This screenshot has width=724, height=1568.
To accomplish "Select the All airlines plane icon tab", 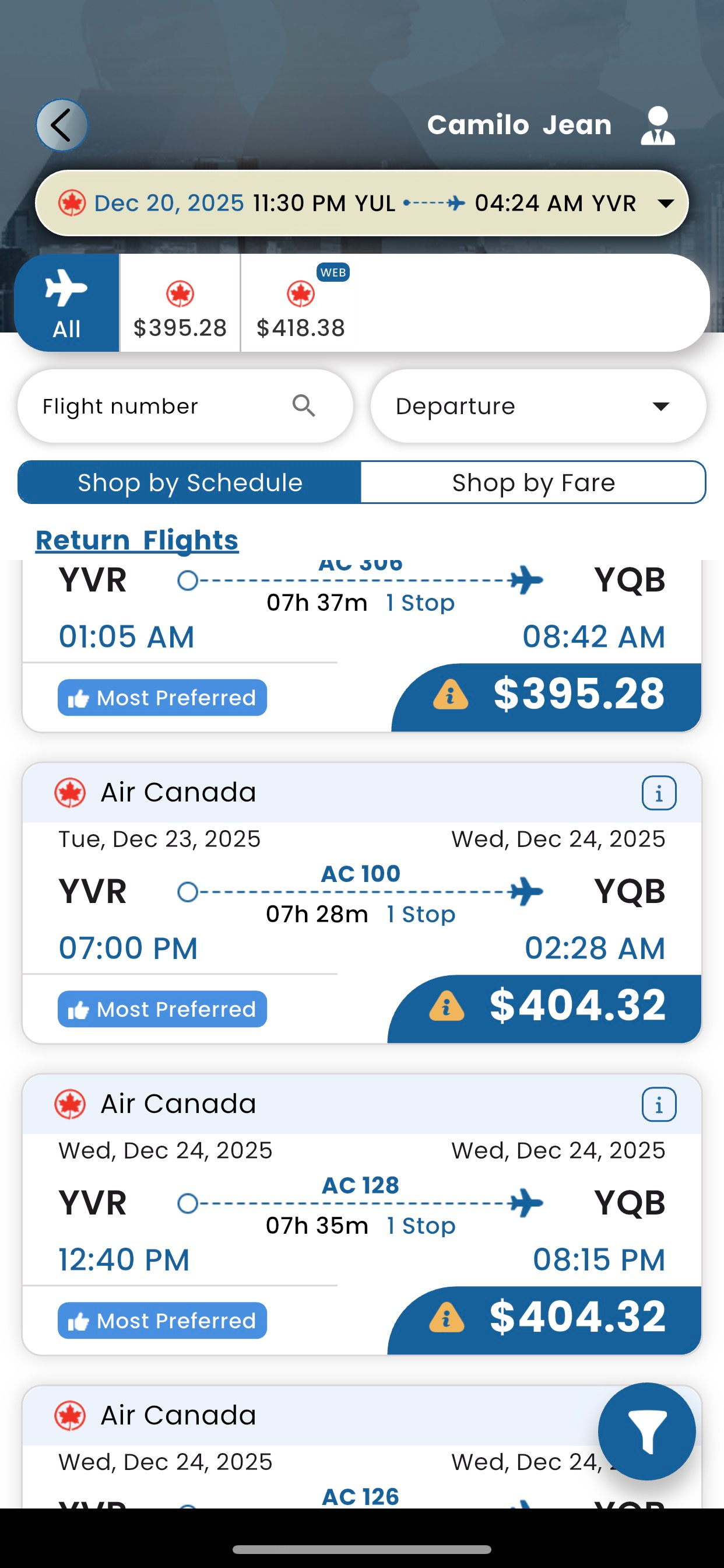I will pyautogui.click(x=67, y=303).
